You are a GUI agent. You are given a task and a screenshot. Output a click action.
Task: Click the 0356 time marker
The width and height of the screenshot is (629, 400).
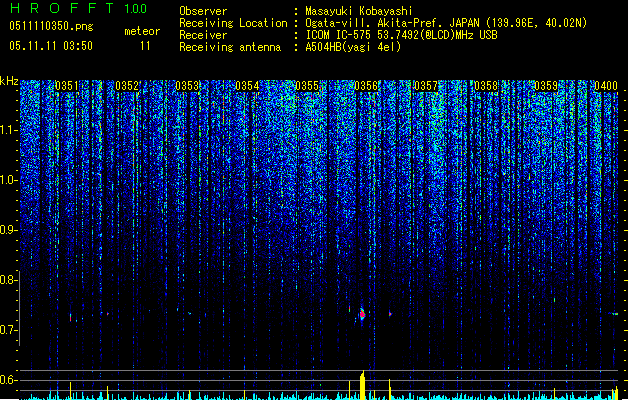(366, 86)
